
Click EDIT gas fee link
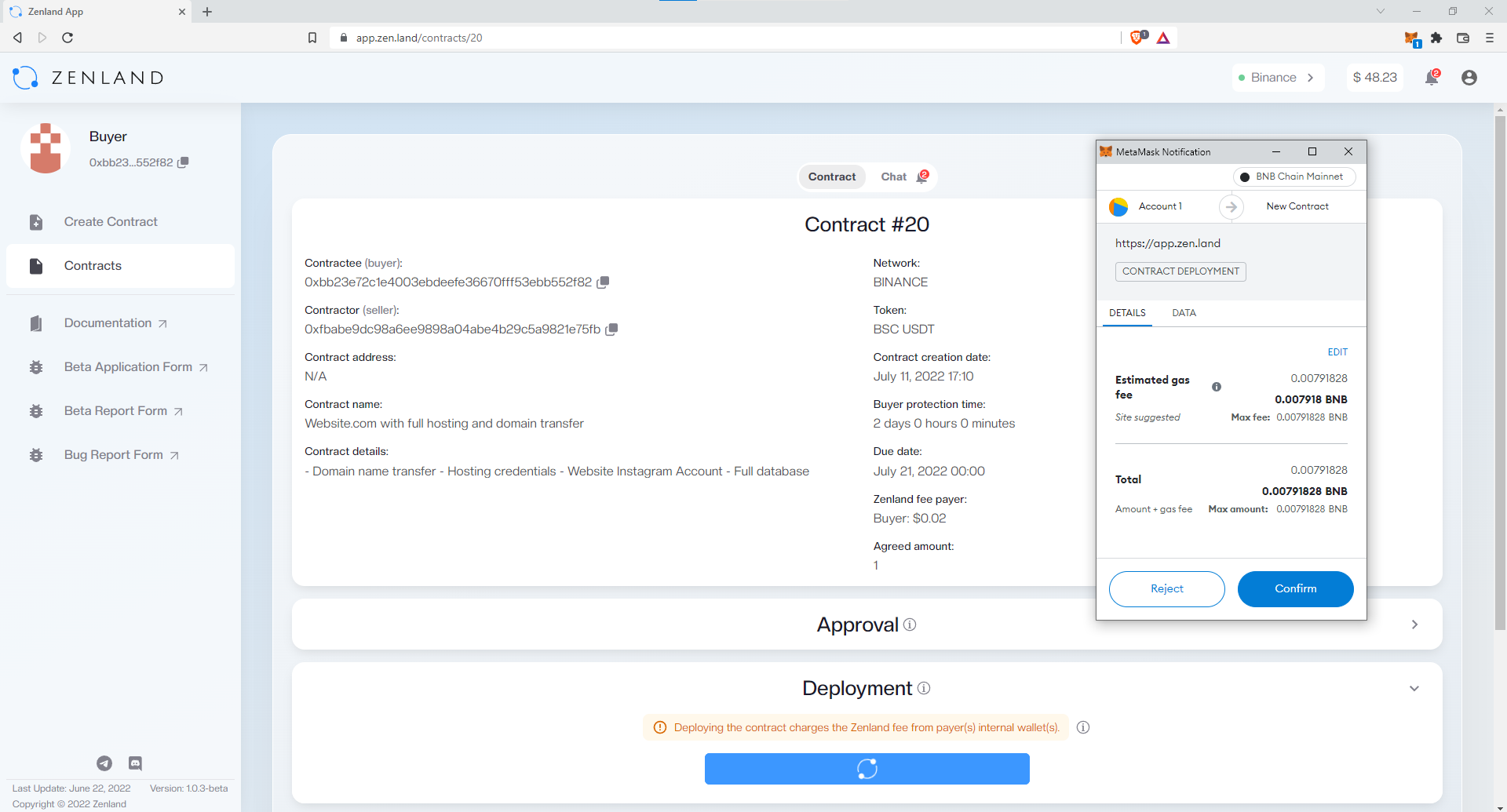[1337, 352]
